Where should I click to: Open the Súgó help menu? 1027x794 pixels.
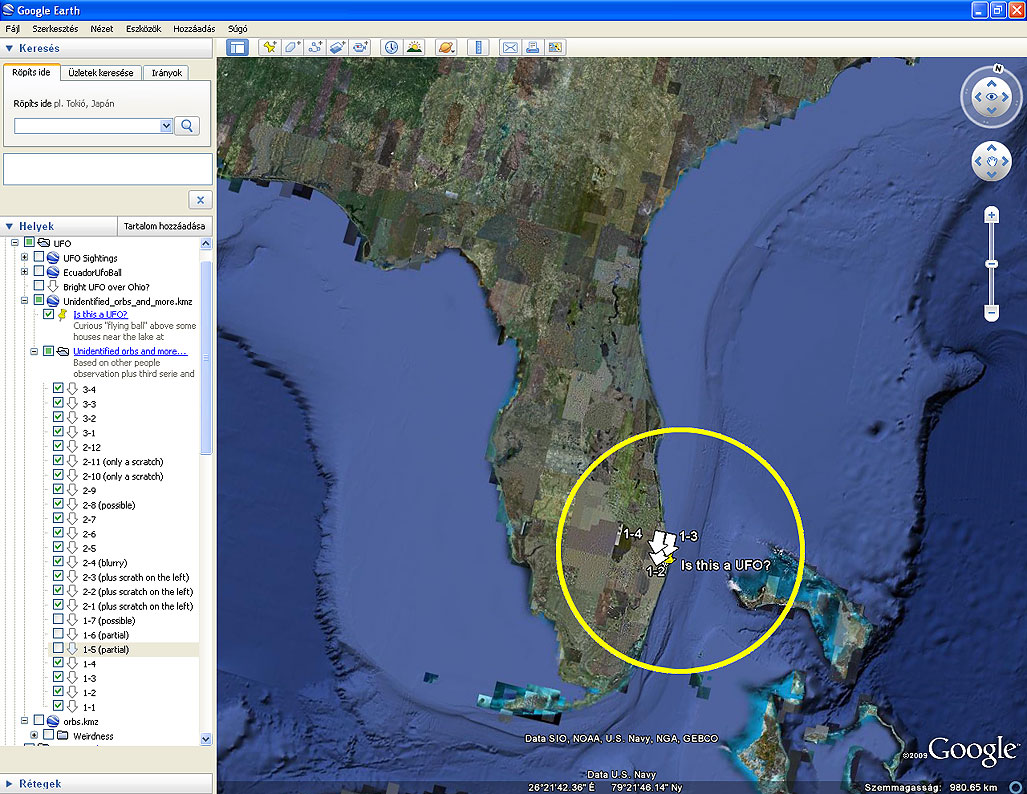(x=237, y=29)
